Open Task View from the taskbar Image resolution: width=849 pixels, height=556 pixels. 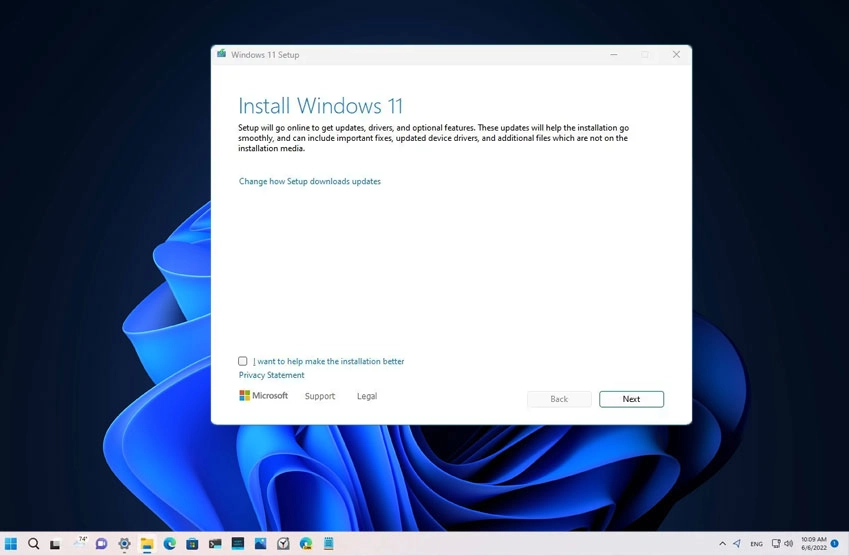pos(56,544)
